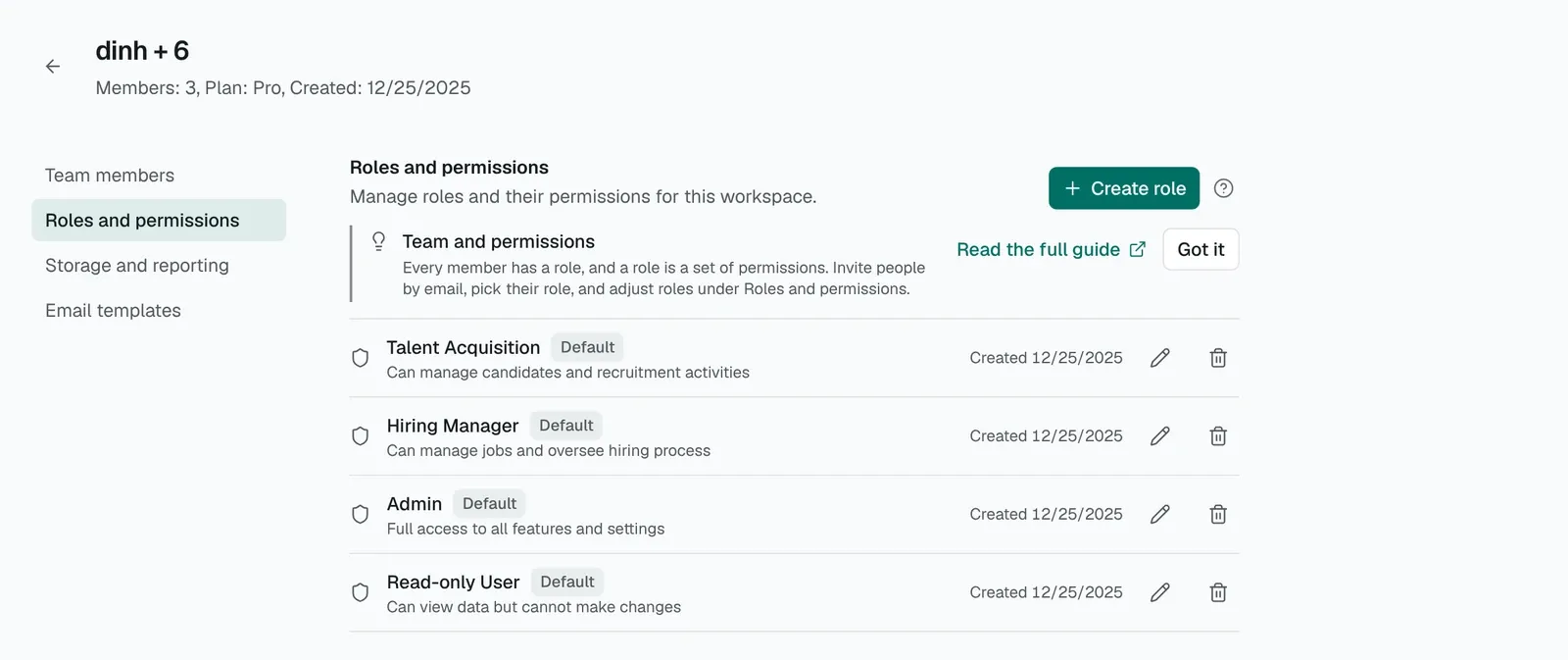The width and height of the screenshot is (1568, 660).
Task: Click Default badge beside Admin
Action: tap(489, 504)
